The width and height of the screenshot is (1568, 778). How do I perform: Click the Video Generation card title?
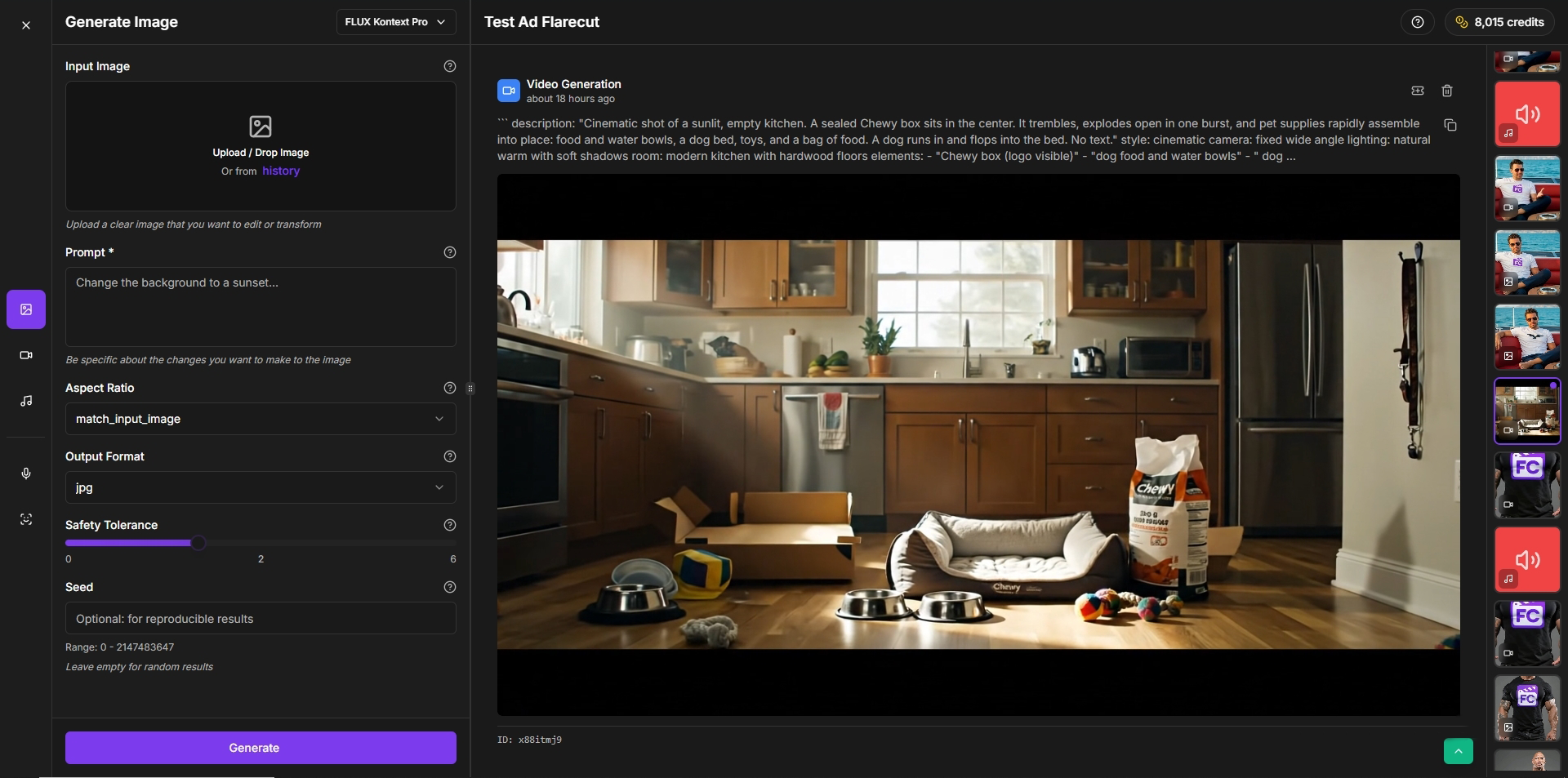point(573,84)
